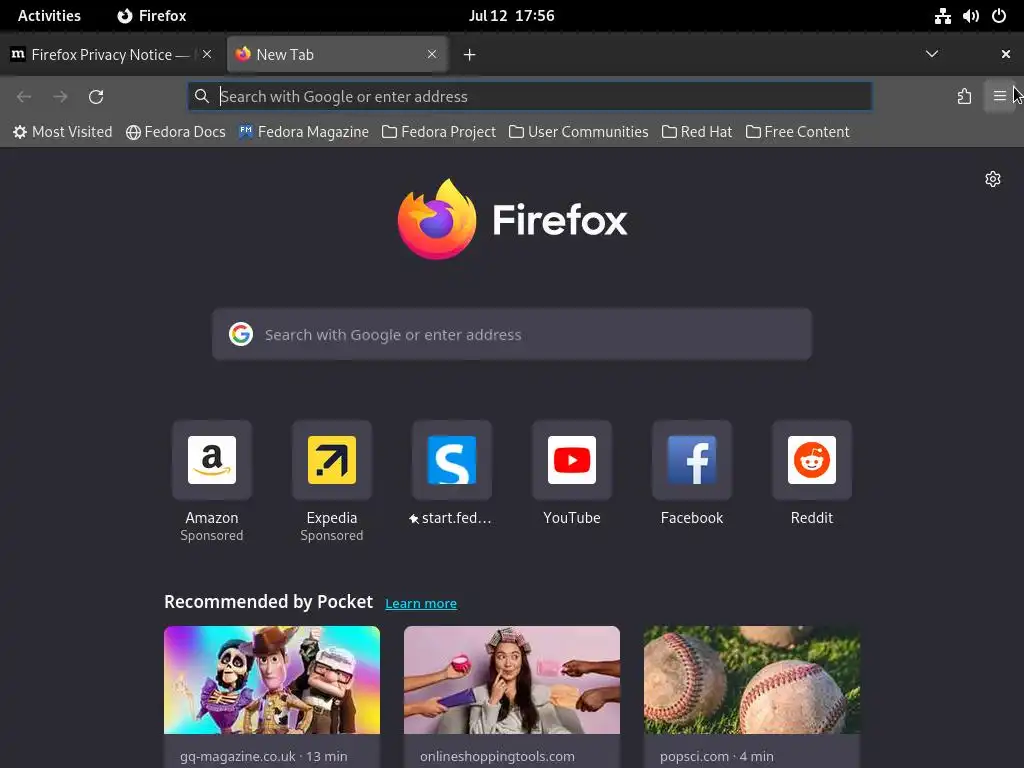Open the Activities overview
Image resolution: width=1024 pixels, height=768 pixels.
[x=49, y=16]
